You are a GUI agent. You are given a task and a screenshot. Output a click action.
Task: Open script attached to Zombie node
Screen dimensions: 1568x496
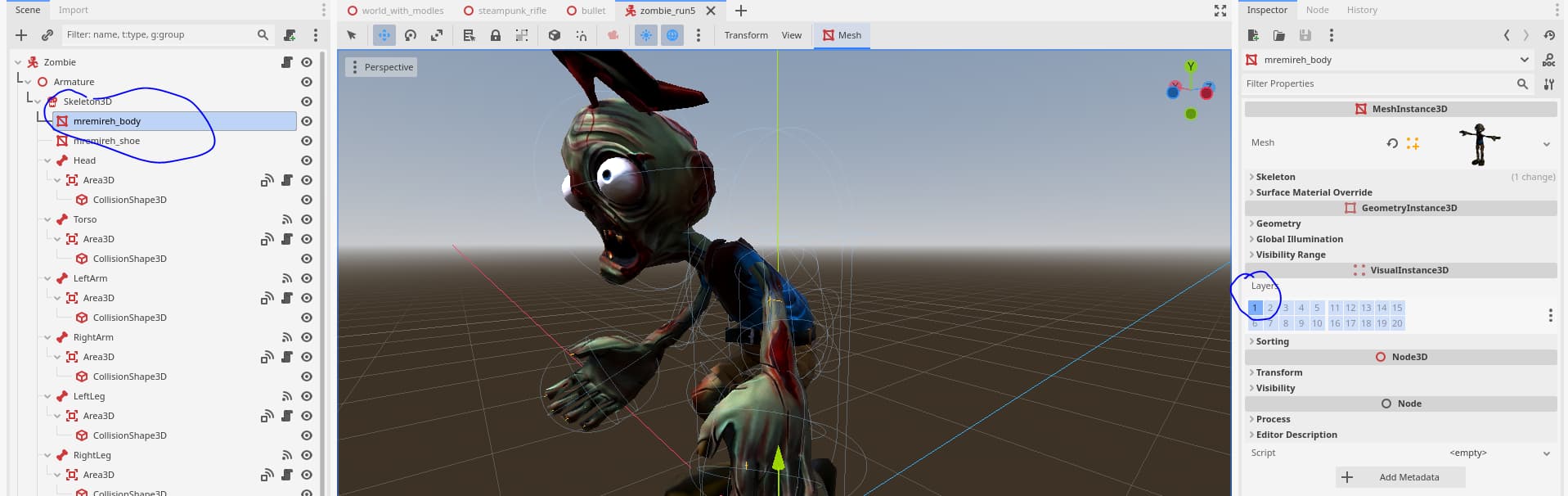pyautogui.click(x=287, y=62)
